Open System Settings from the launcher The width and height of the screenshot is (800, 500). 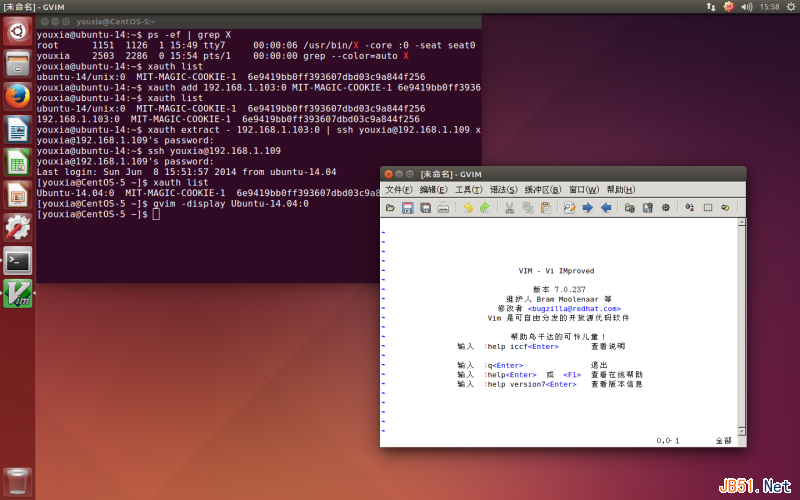(18, 228)
